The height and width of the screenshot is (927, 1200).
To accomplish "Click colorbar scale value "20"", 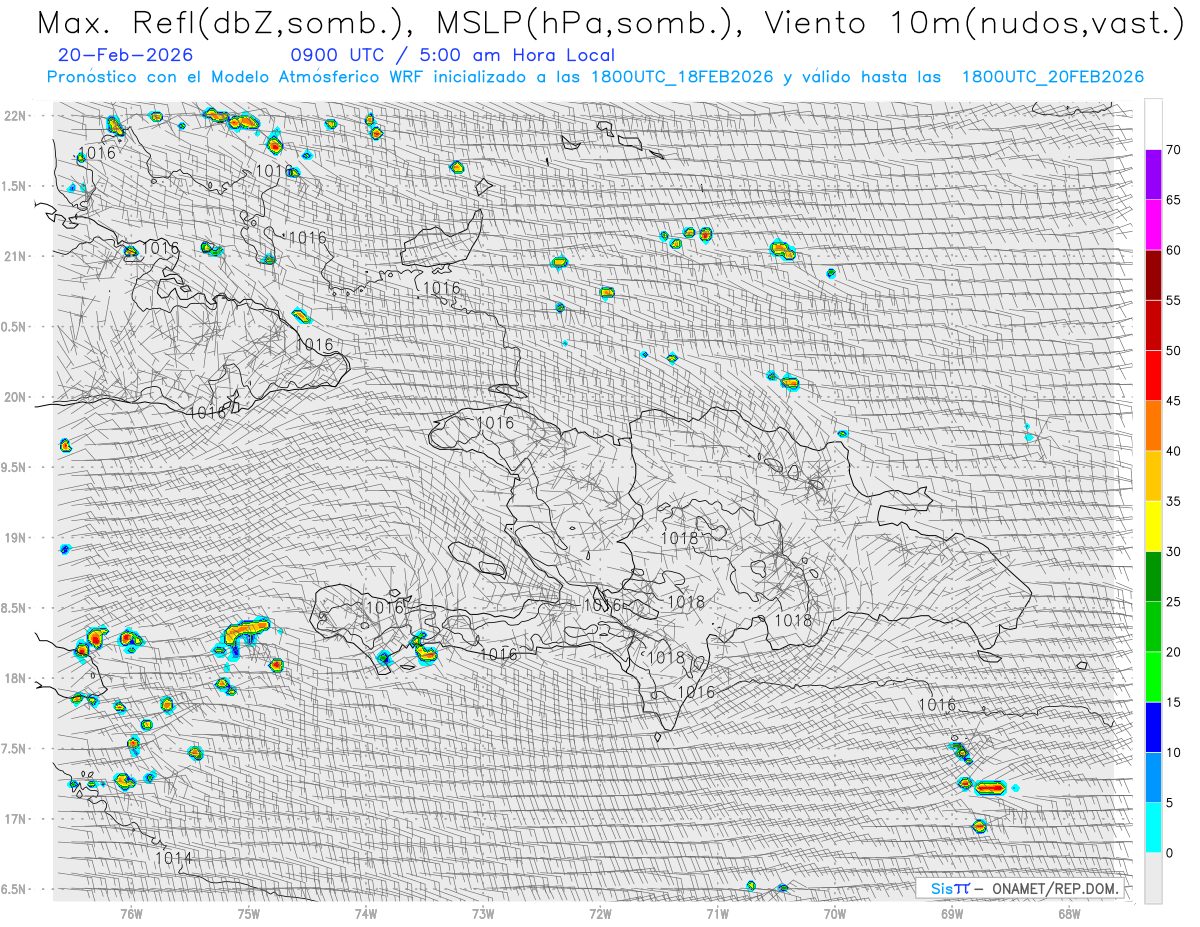I will tap(1173, 652).
